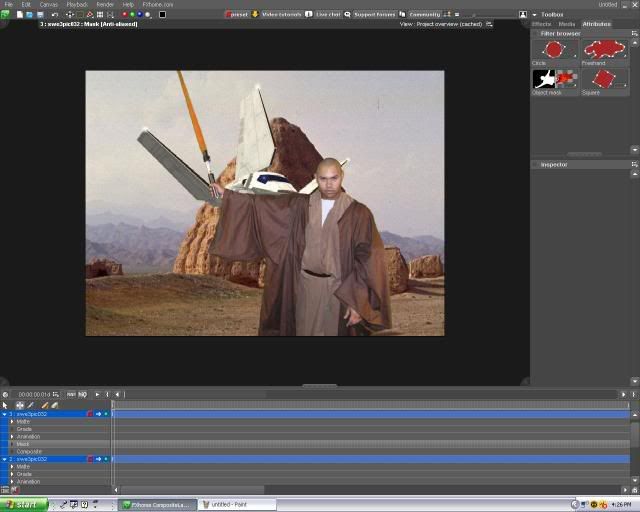Expand Grade under layer 2
Screen dimensions: 640x512
[12, 474]
